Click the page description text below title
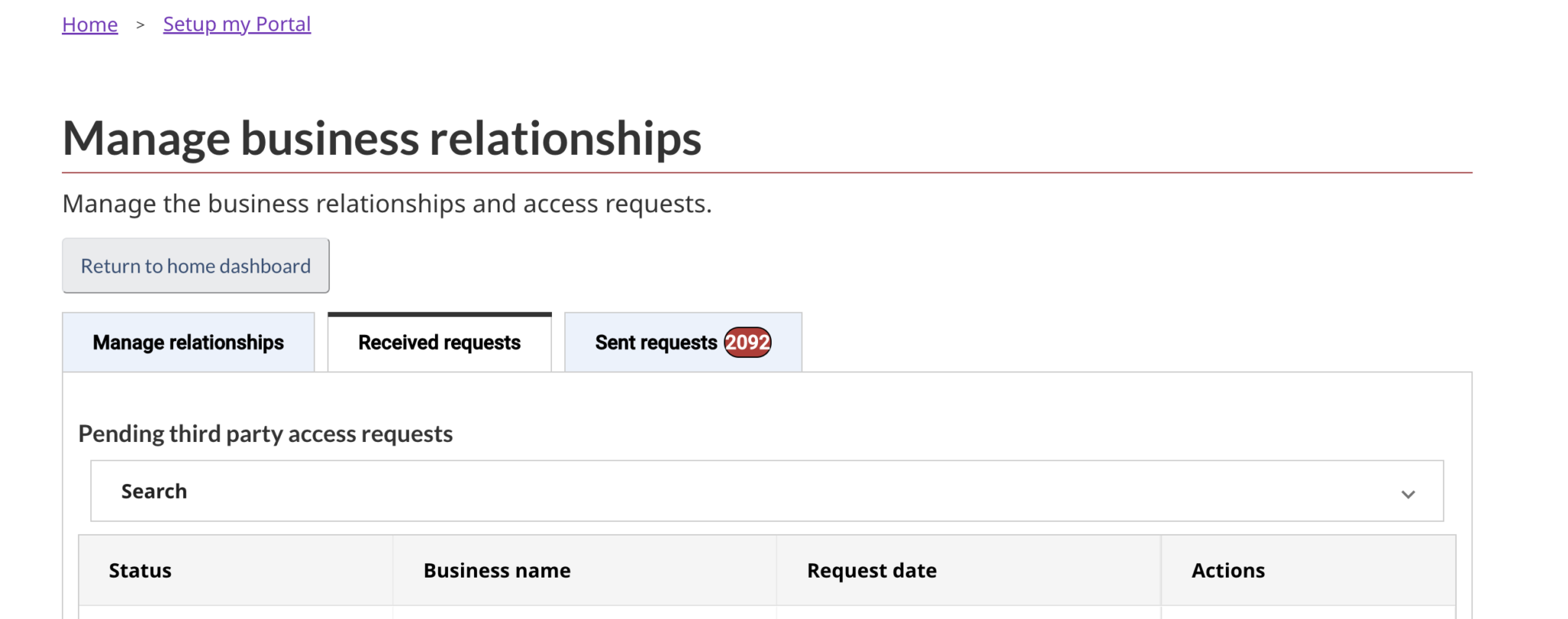The image size is (1568, 619). coord(387,204)
